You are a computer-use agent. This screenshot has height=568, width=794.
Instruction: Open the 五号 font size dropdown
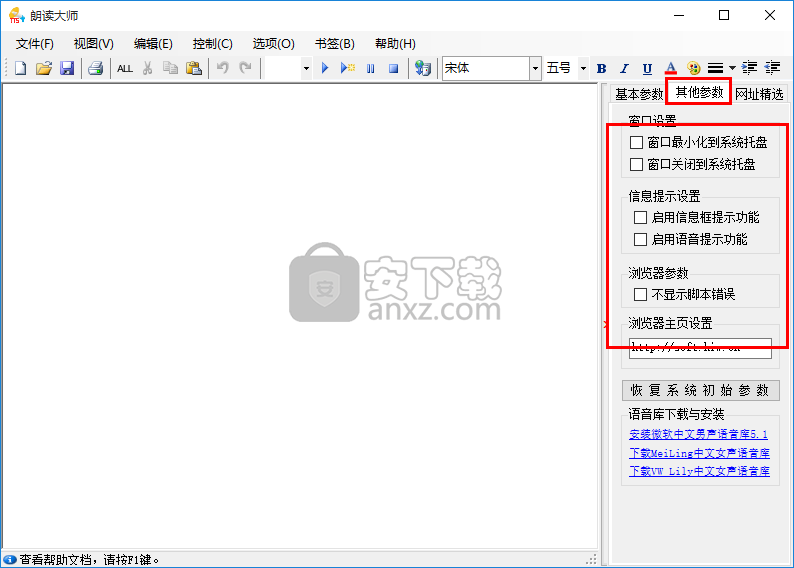point(583,68)
